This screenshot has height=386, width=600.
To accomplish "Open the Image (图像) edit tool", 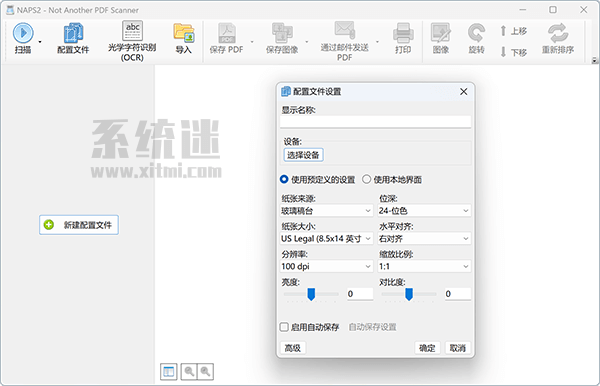I will (x=440, y=33).
